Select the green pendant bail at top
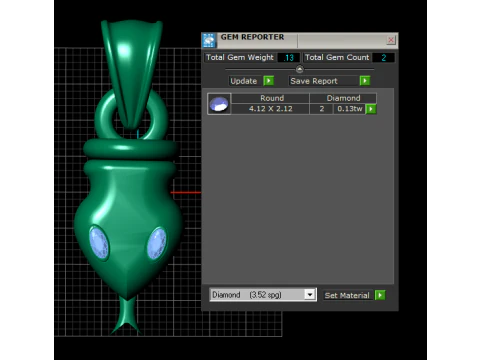This screenshot has width=480, height=360. coord(132,73)
